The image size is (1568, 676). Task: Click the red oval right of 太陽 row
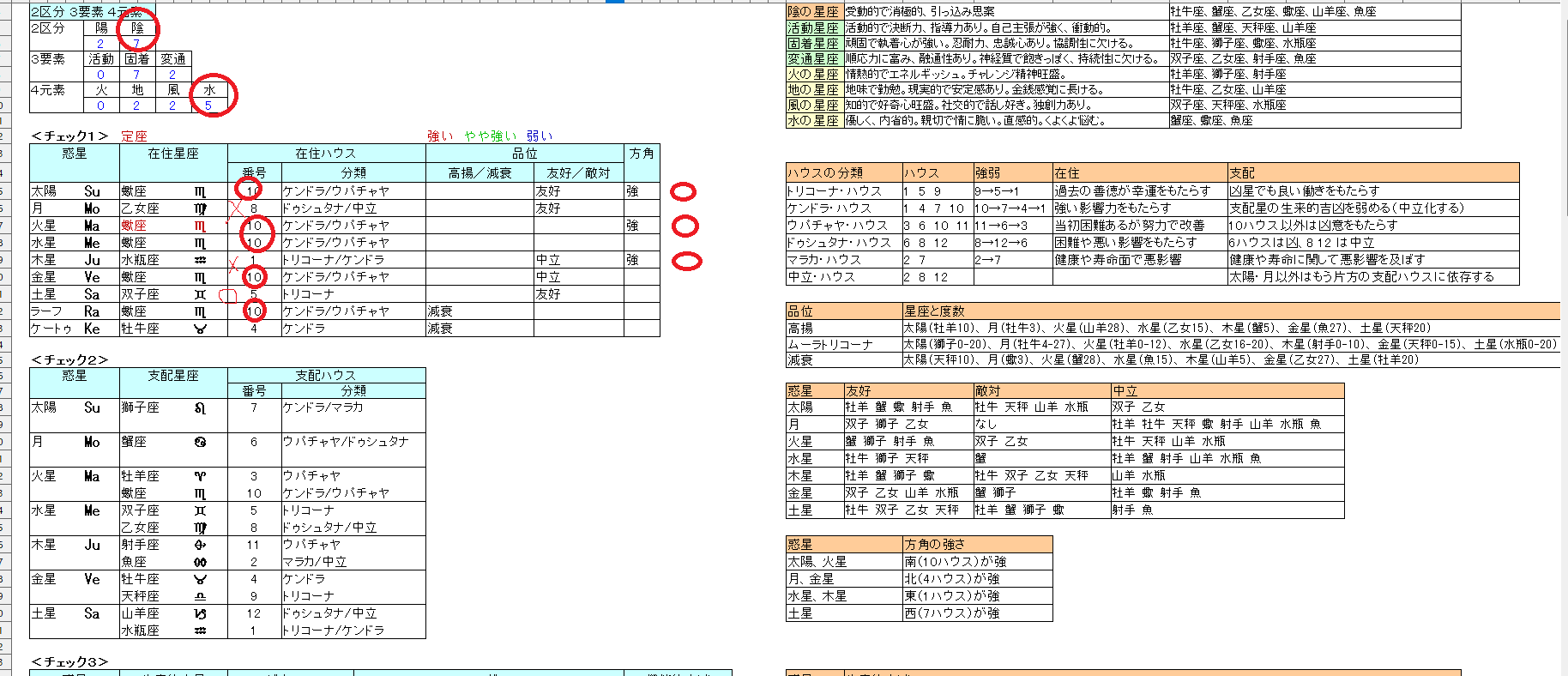point(683,192)
